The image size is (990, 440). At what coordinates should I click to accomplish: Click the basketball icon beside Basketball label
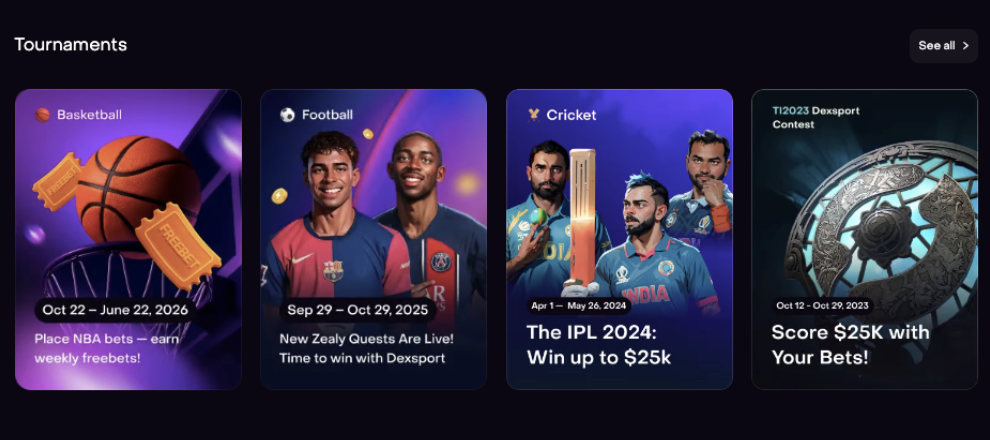tap(42, 115)
